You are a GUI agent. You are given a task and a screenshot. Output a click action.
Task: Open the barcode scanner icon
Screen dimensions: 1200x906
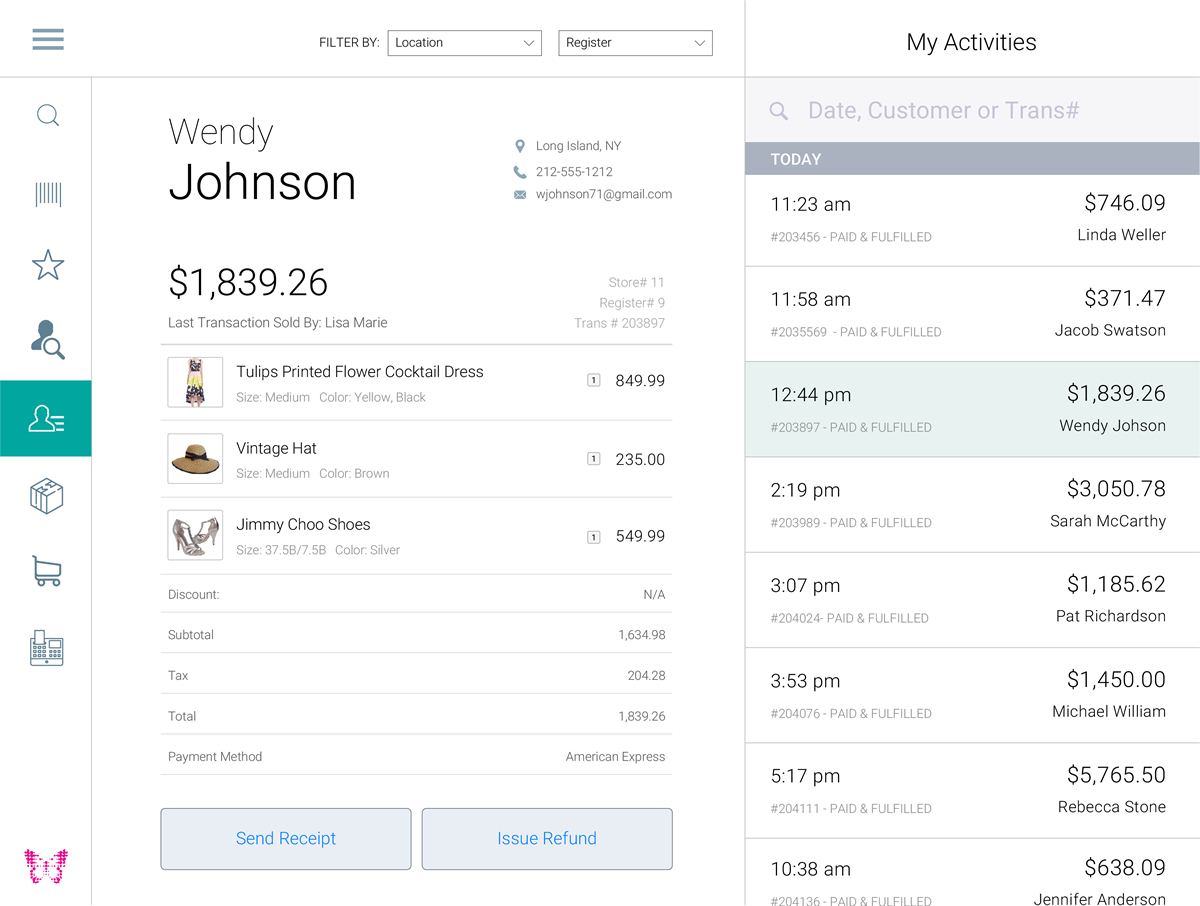click(47, 194)
